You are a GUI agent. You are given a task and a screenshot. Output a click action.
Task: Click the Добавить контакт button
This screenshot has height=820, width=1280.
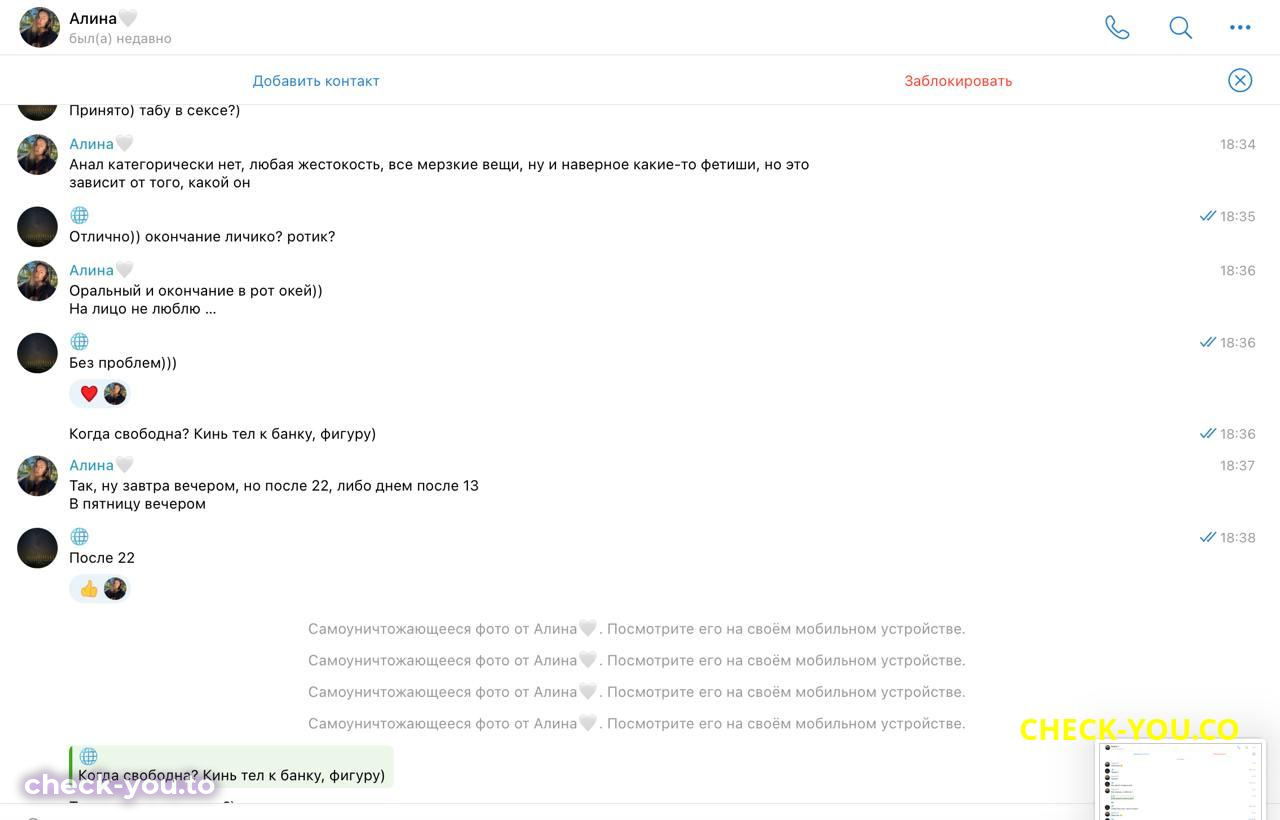point(316,81)
